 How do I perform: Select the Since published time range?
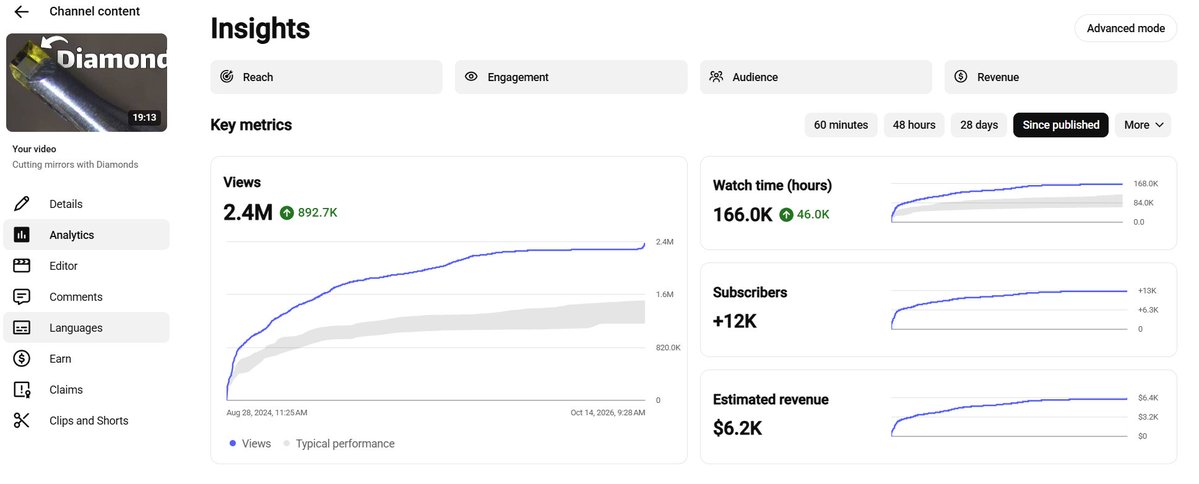(x=1061, y=125)
